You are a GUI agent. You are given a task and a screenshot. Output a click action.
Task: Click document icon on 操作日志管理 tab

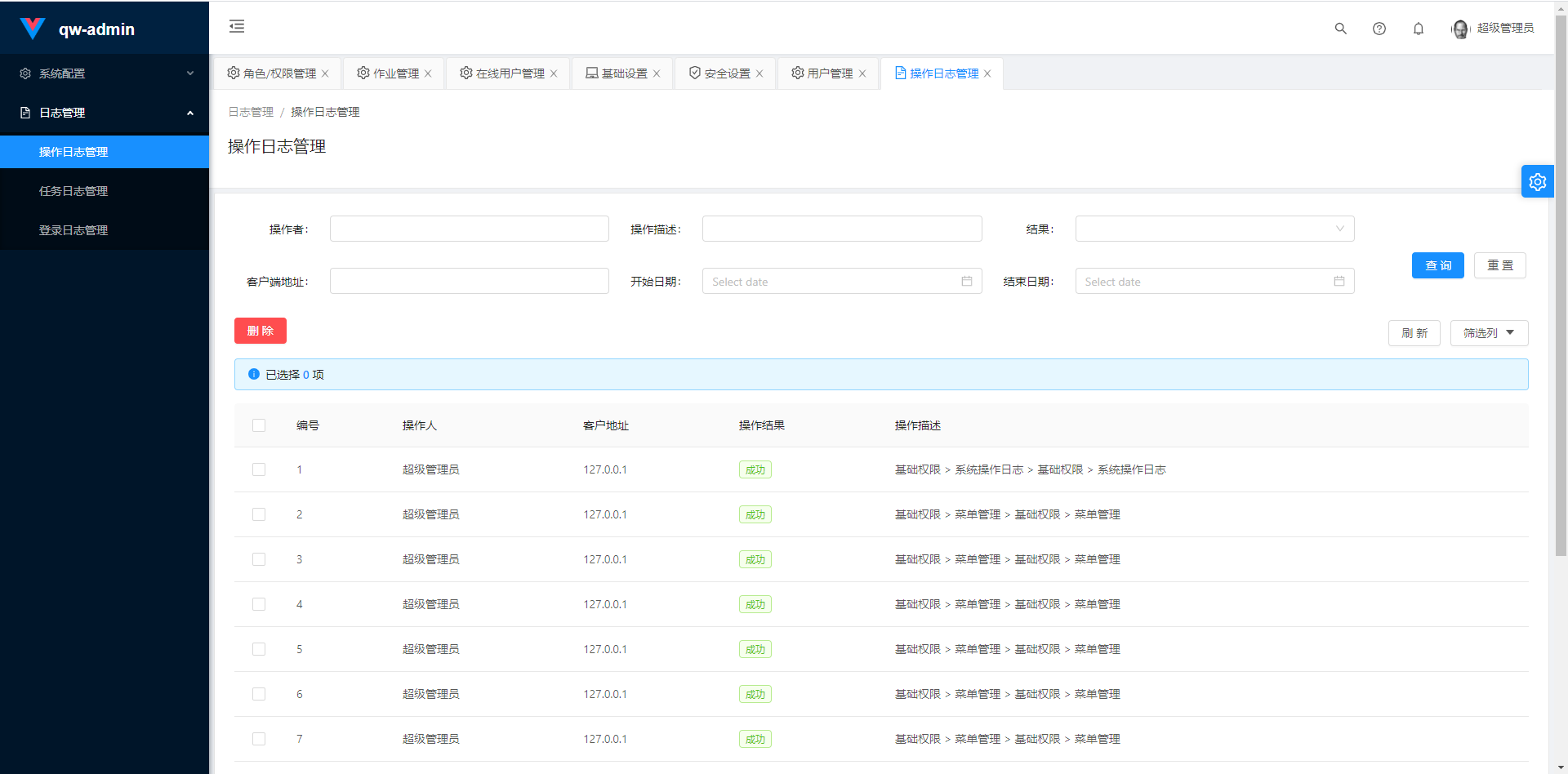click(901, 73)
